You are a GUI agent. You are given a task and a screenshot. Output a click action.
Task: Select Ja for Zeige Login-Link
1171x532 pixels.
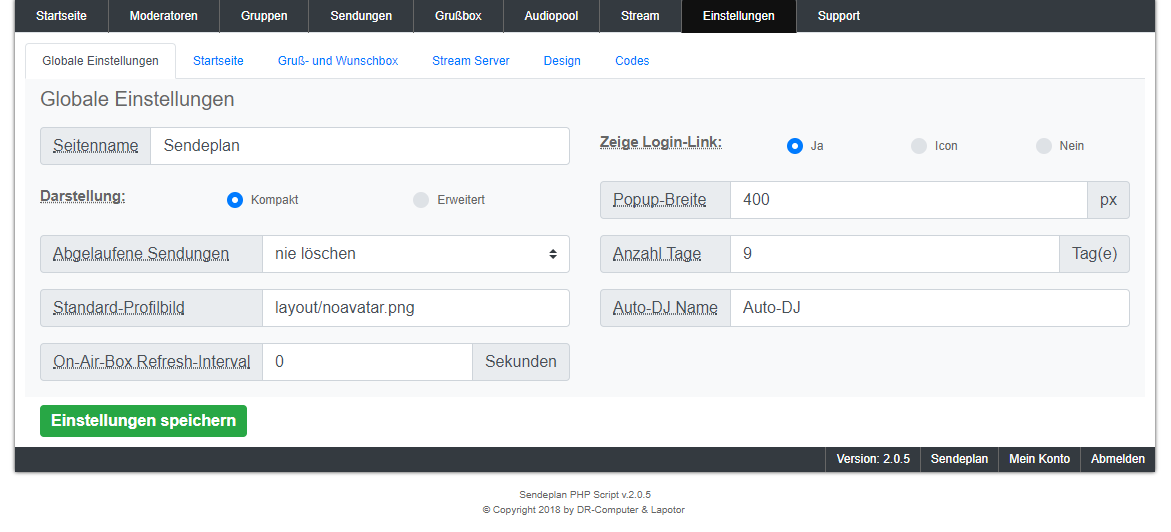tap(795, 146)
